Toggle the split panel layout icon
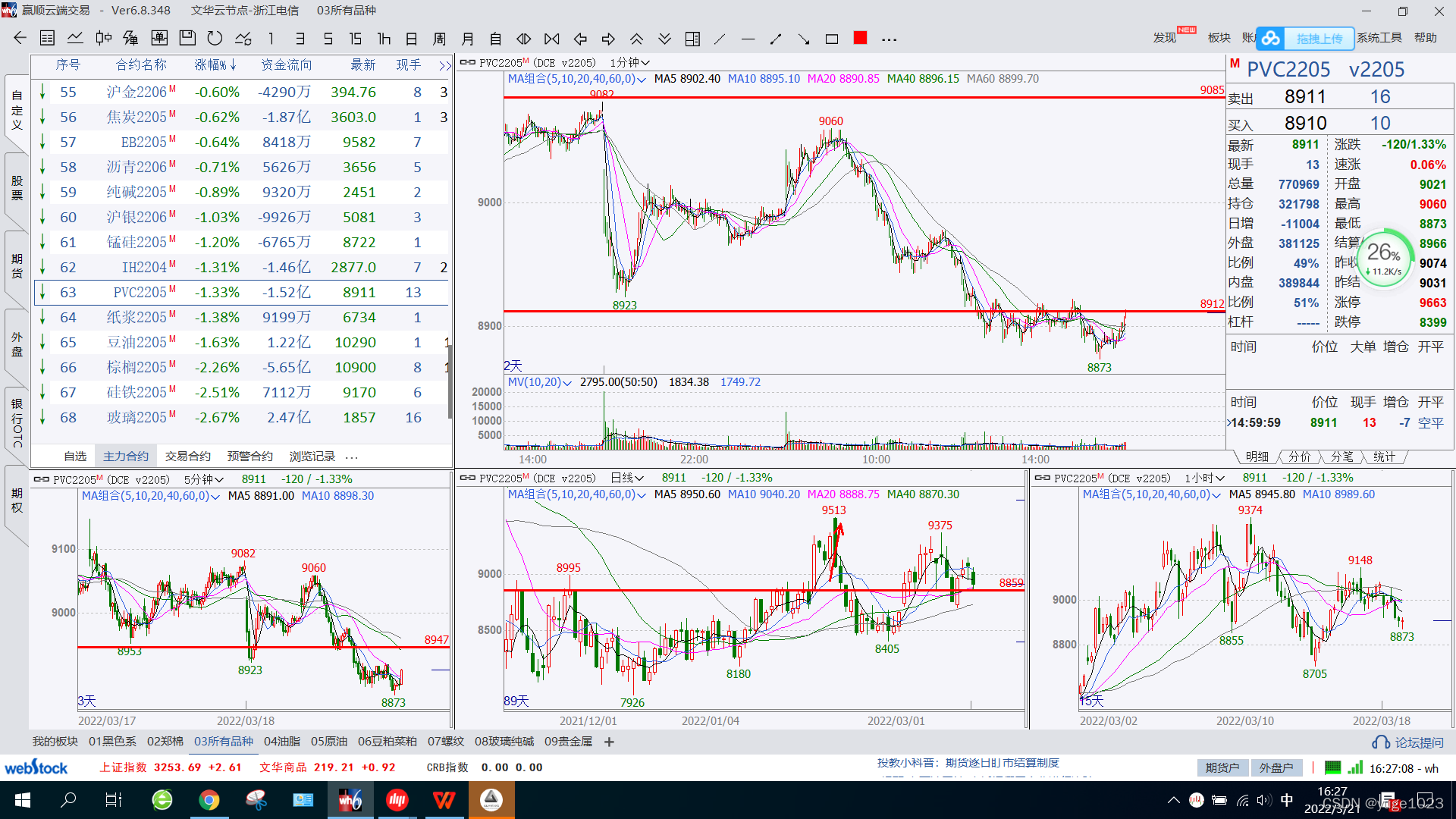Viewport: 1456px width, 819px height. click(692, 39)
